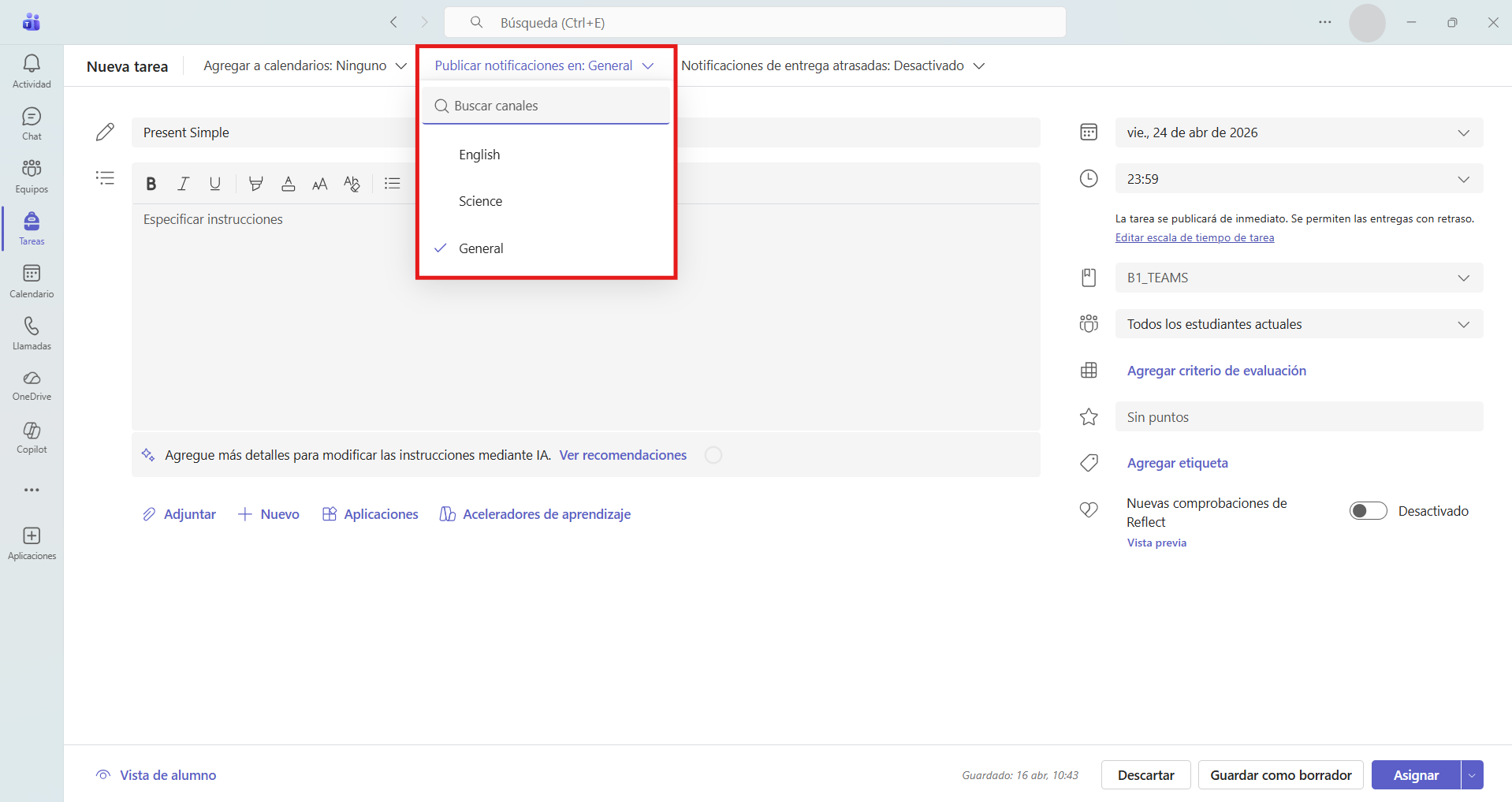Open Llamadas phone icon
1512x802 pixels.
pyautogui.click(x=32, y=334)
